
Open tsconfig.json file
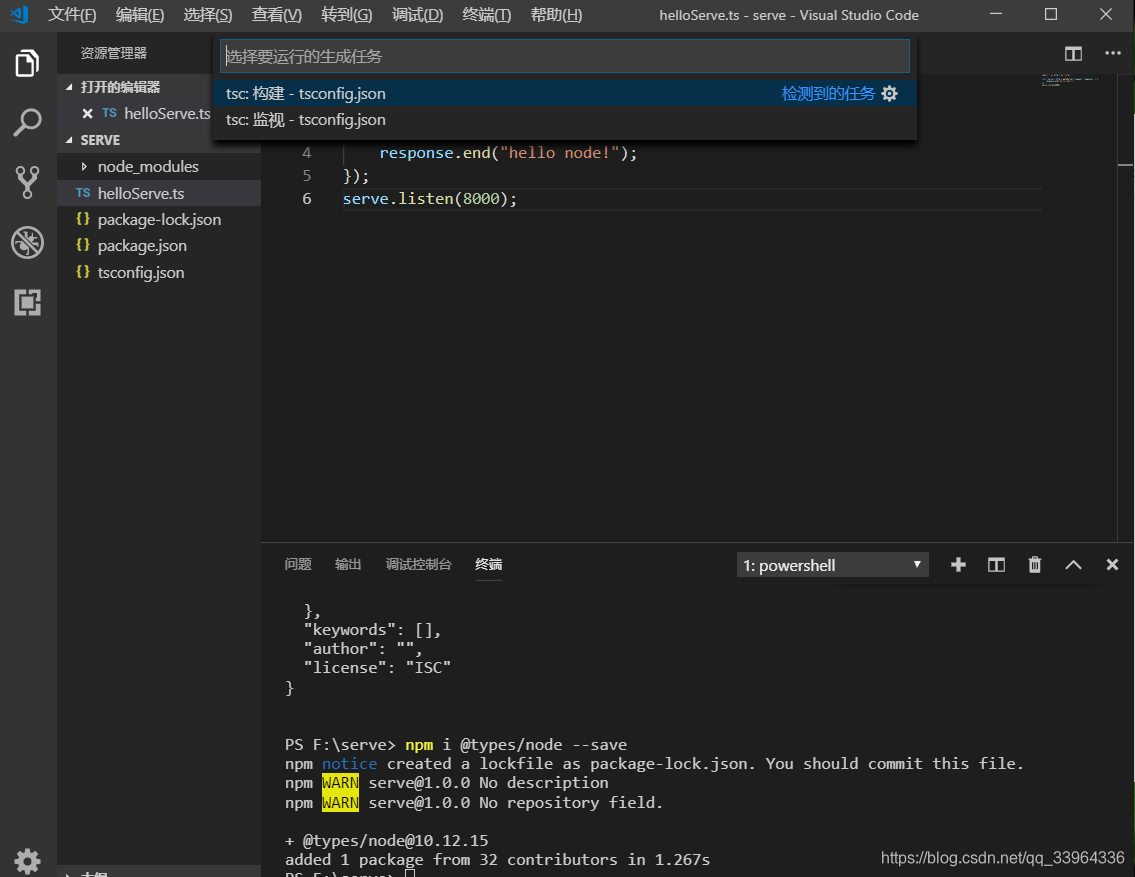159,272
